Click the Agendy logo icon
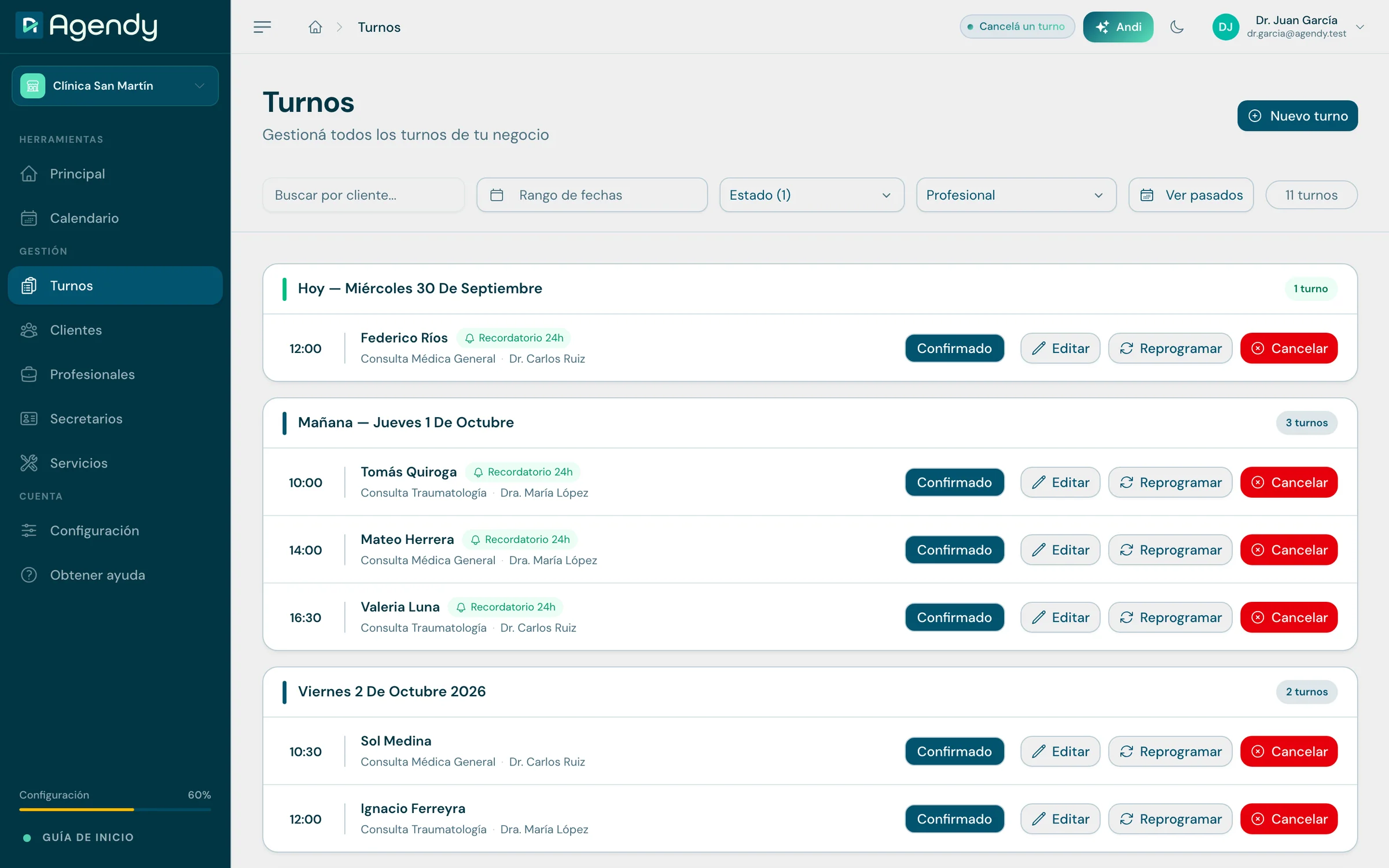The image size is (1389, 868). [29, 25]
